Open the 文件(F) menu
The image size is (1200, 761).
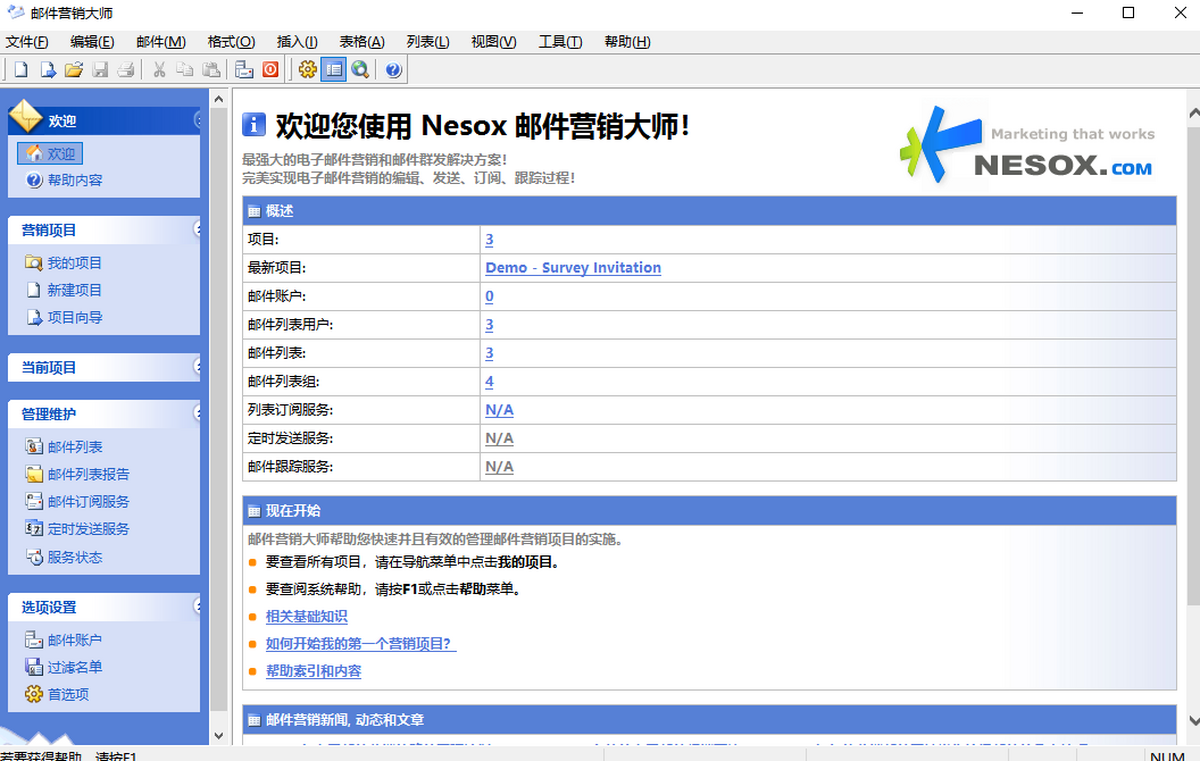27,42
